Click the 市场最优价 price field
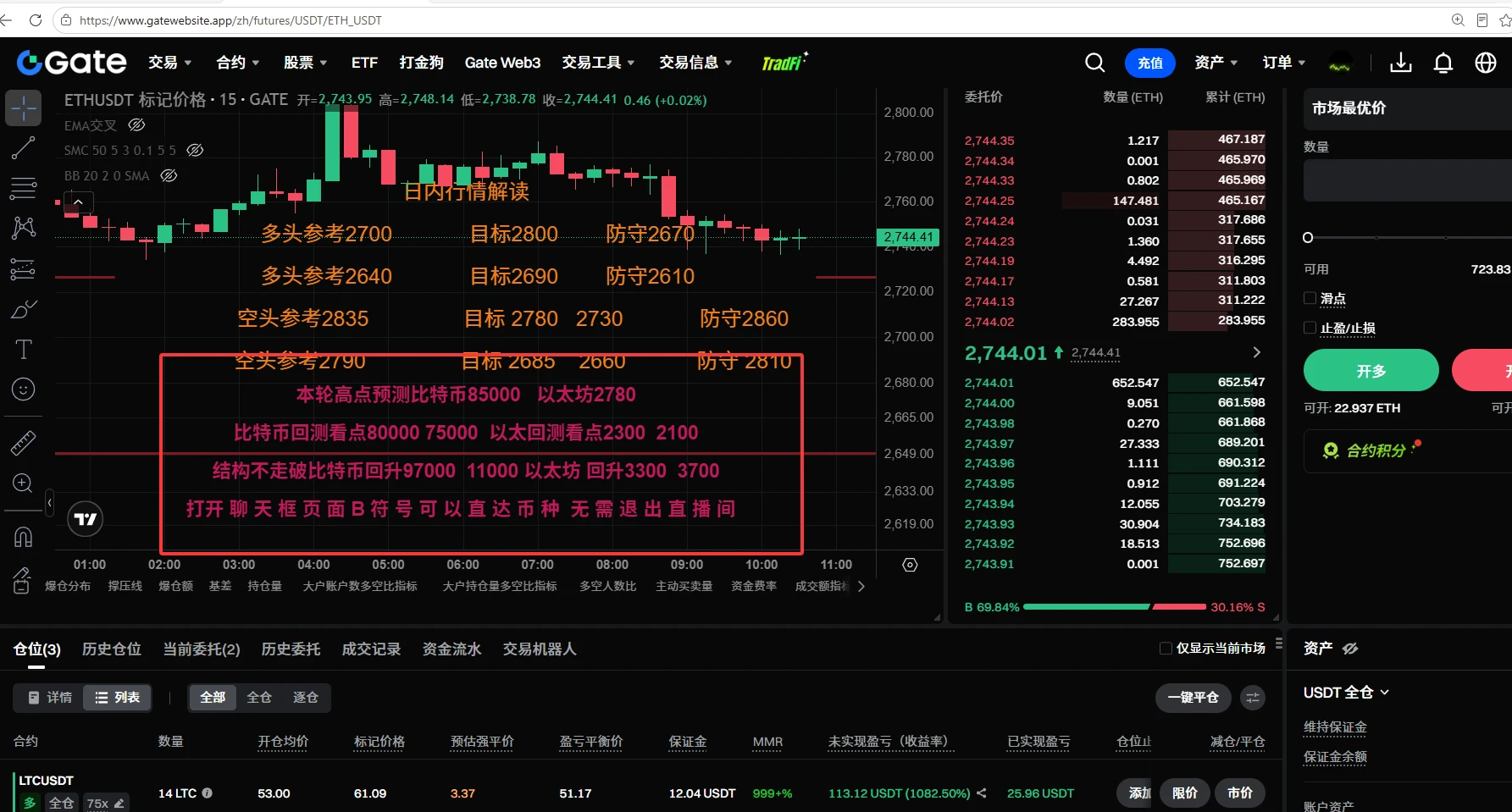This screenshot has width=1512, height=812. tap(1408, 108)
